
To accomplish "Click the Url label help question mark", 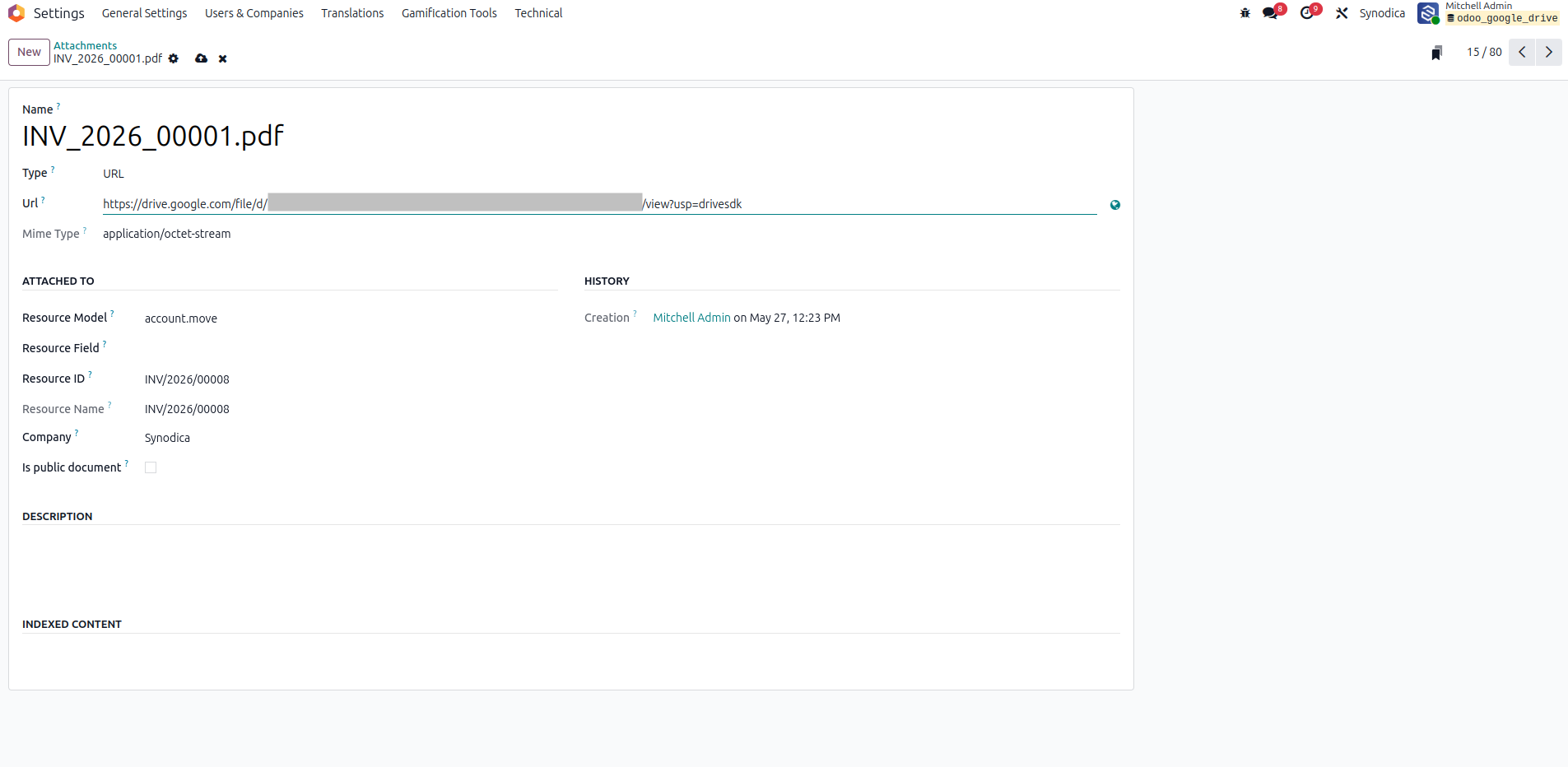I will click(x=43, y=199).
